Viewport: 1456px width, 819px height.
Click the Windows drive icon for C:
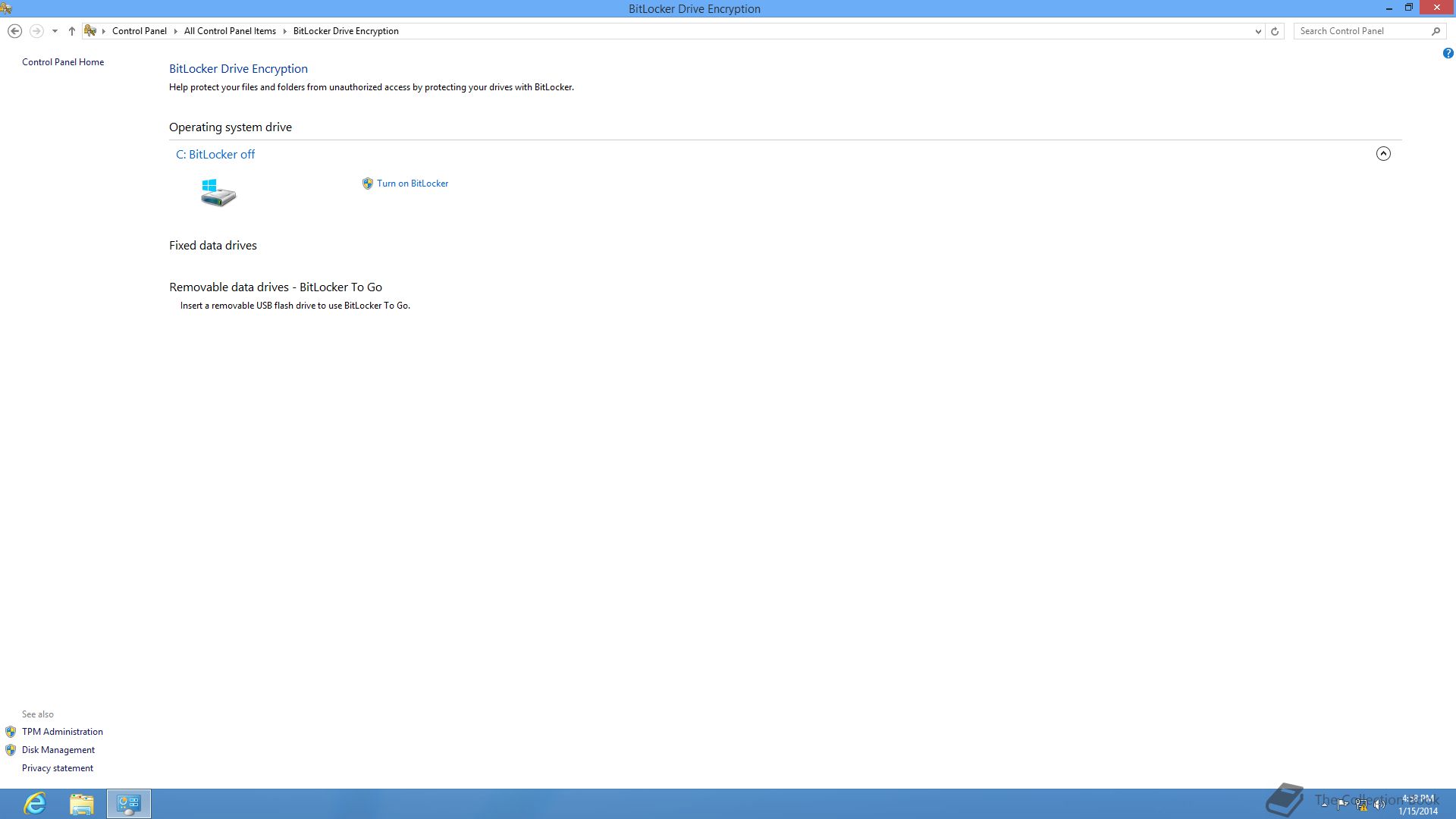[218, 193]
